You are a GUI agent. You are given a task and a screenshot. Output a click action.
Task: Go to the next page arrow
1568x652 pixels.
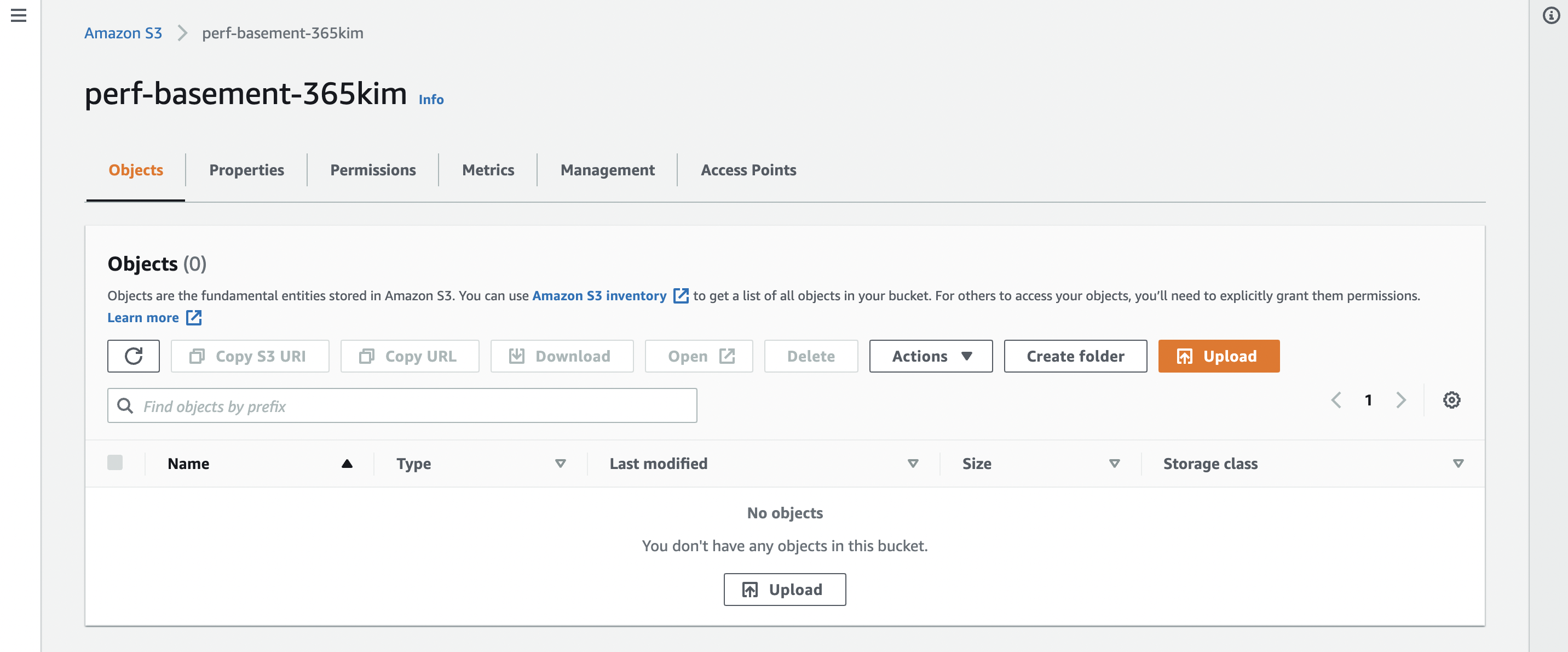pos(1401,401)
